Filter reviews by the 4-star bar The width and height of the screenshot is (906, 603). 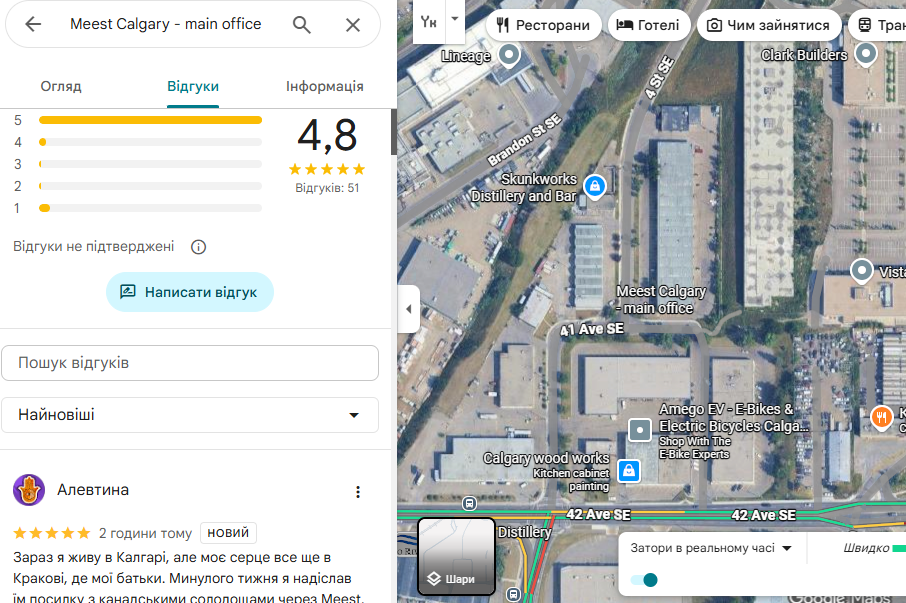click(x=150, y=142)
